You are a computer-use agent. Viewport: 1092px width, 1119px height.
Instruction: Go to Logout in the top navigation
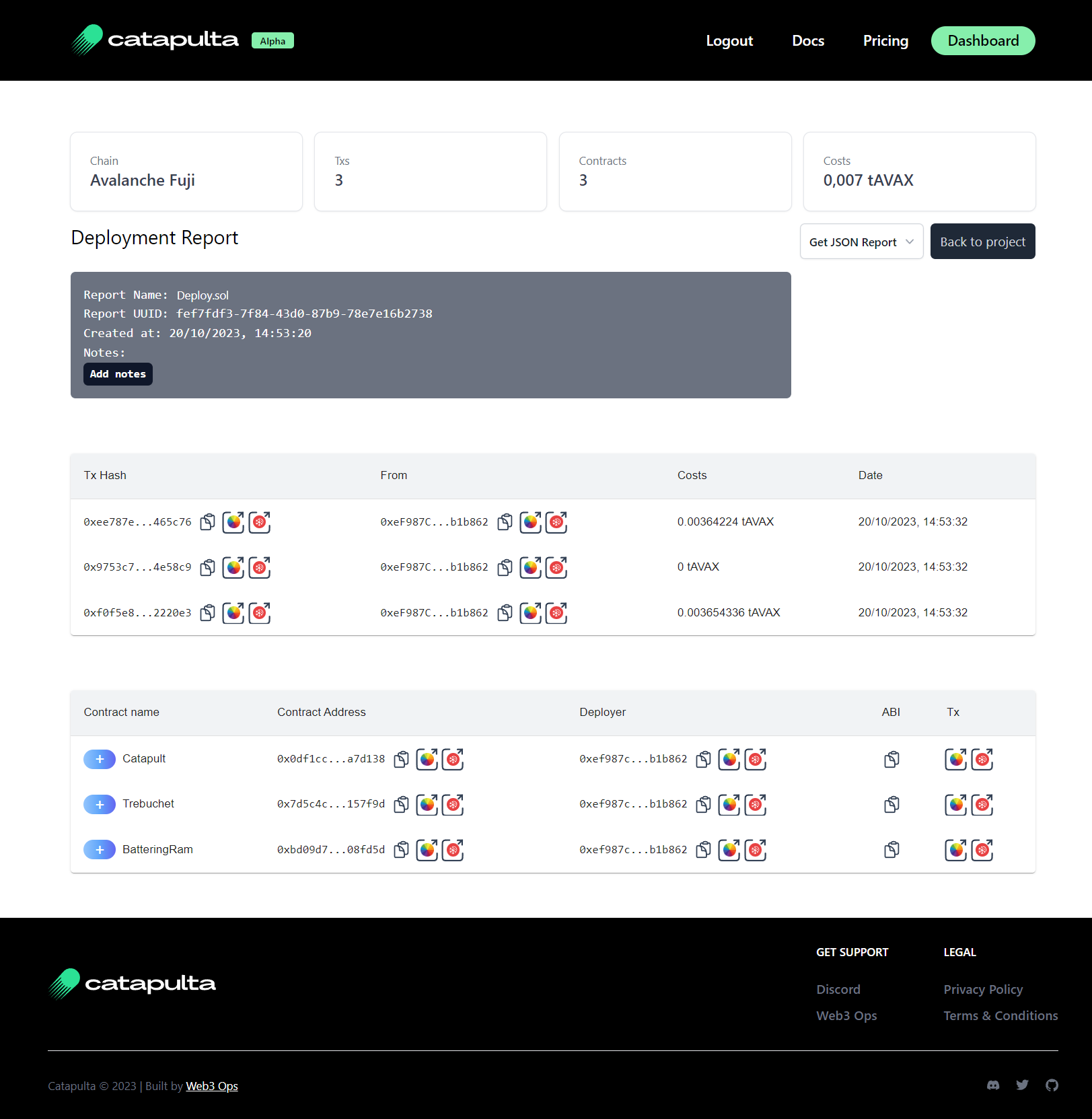click(729, 41)
